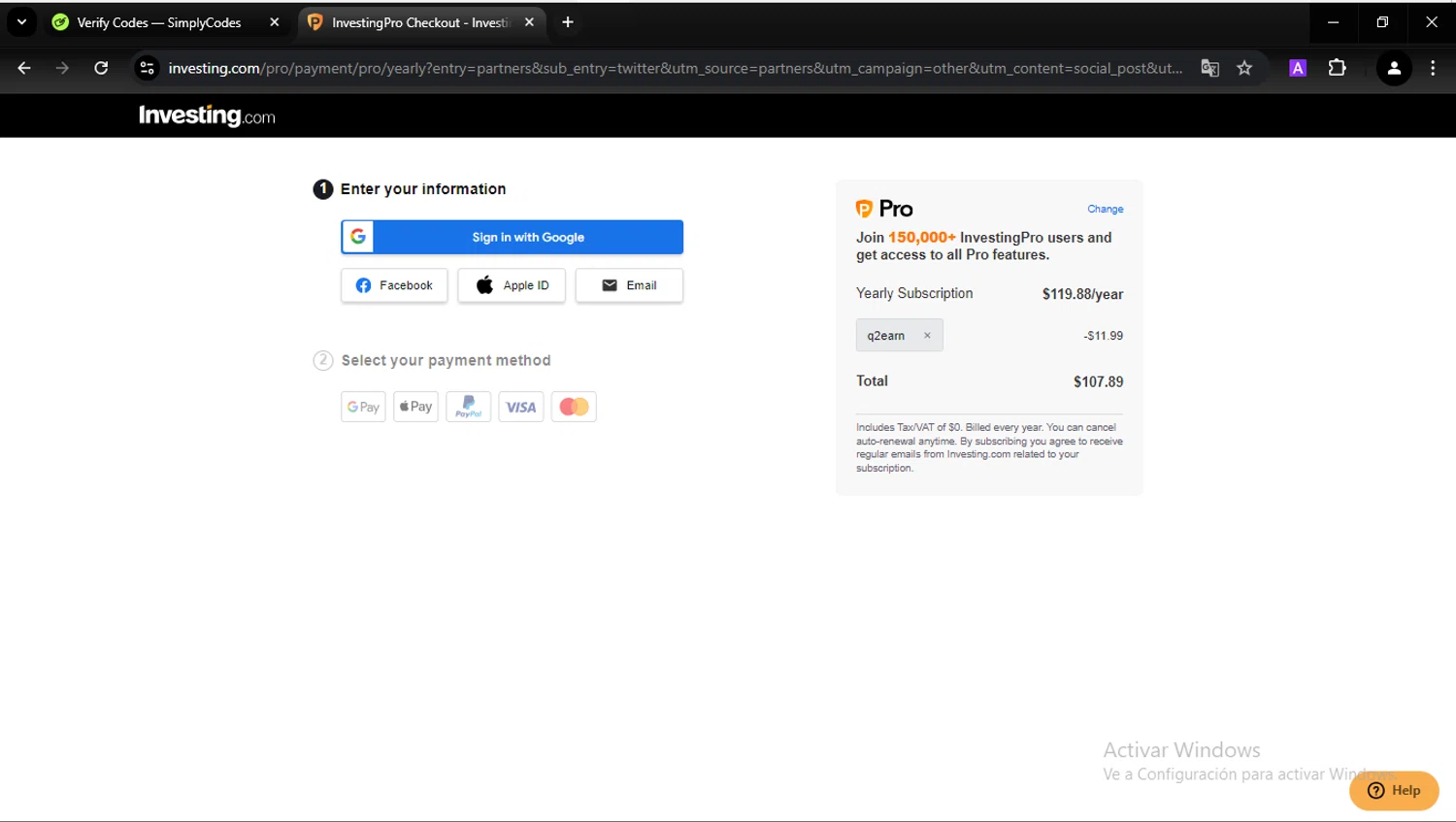Click the $119.88/year price
This screenshot has height=822, width=1456.
1082,294
